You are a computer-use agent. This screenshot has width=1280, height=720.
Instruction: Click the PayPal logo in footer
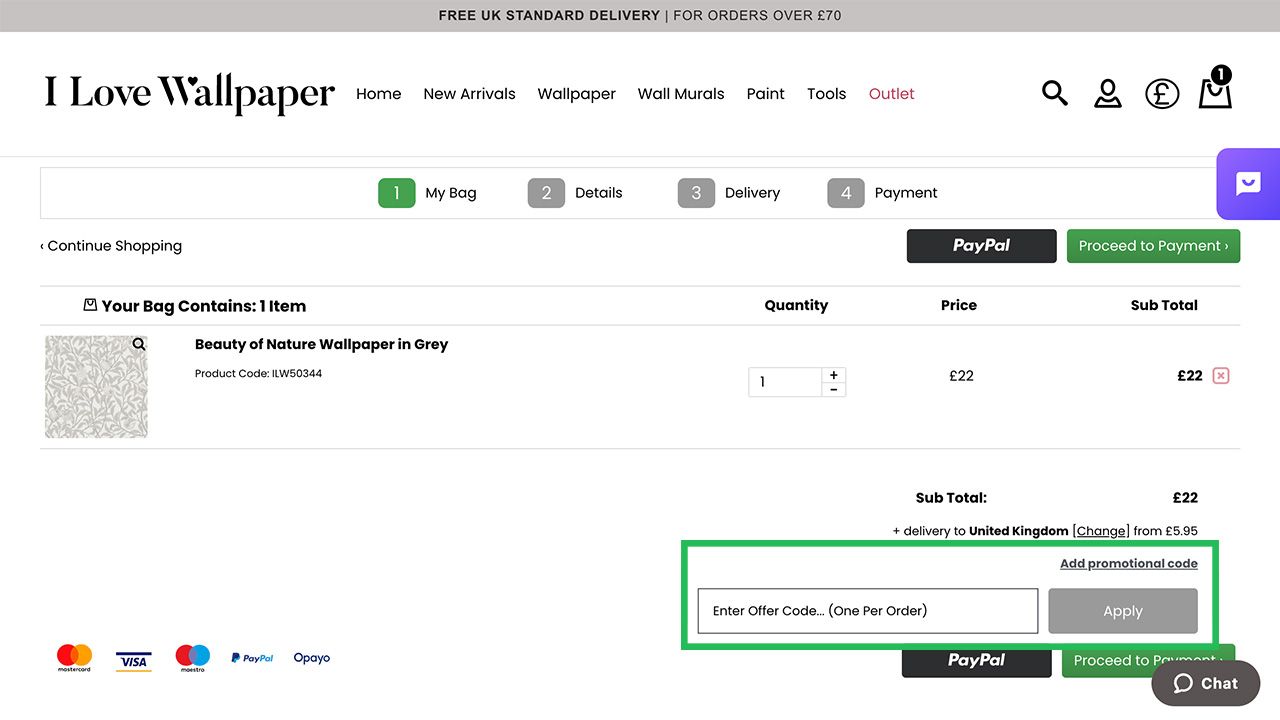tap(252, 658)
